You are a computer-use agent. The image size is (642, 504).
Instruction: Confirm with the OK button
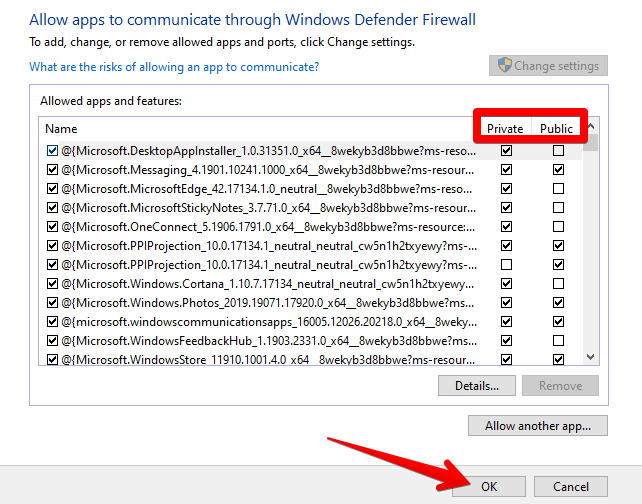(x=489, y=486)
